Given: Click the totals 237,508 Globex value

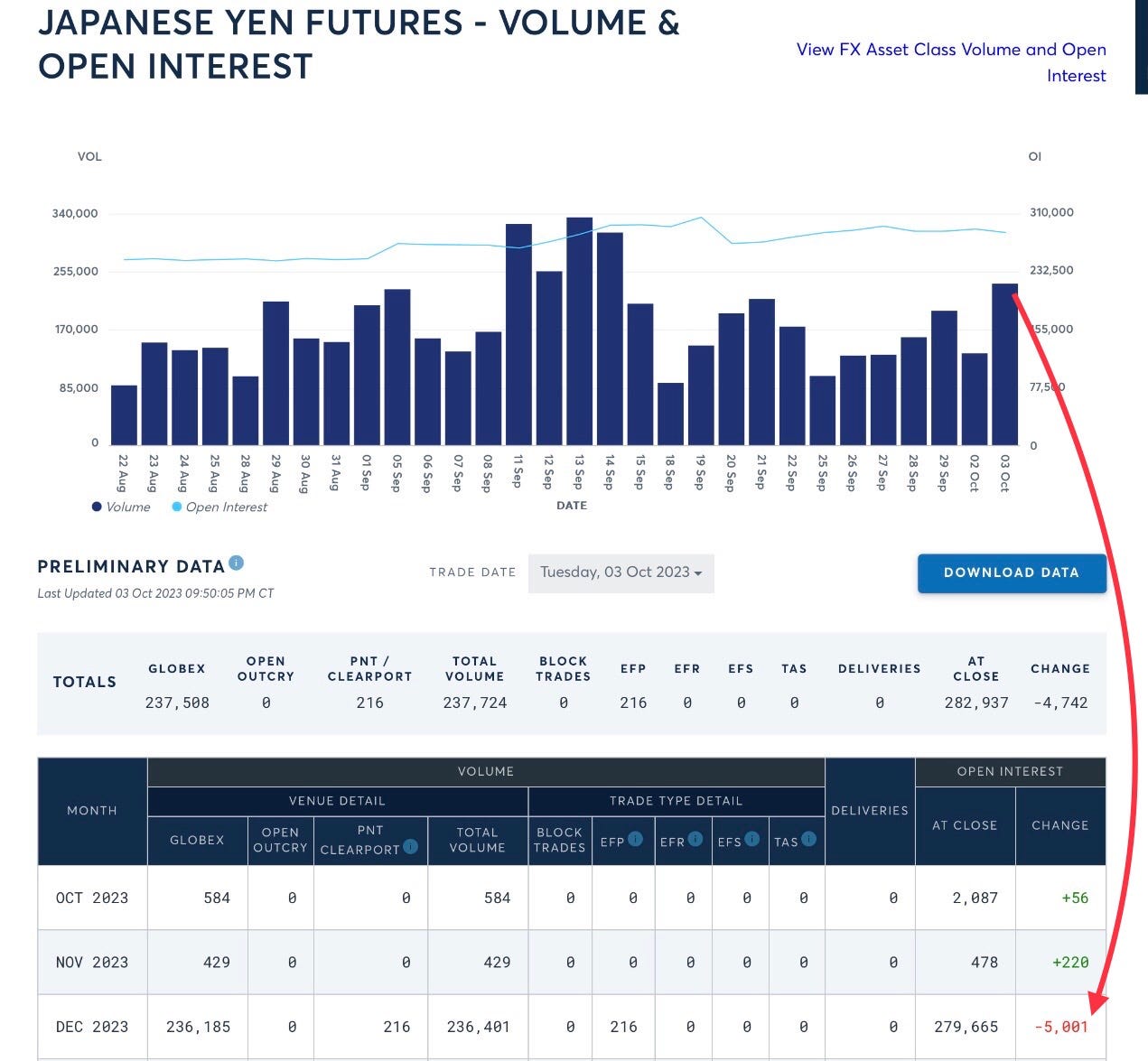Looking at the screenshot, I should (x=177, y=703).
